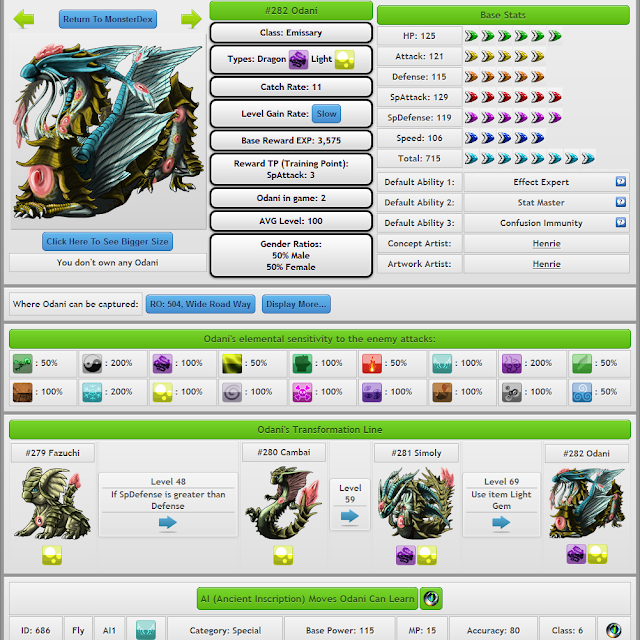
Task: Open Concept Artist Henrie link
Action: tap(547, 243)
